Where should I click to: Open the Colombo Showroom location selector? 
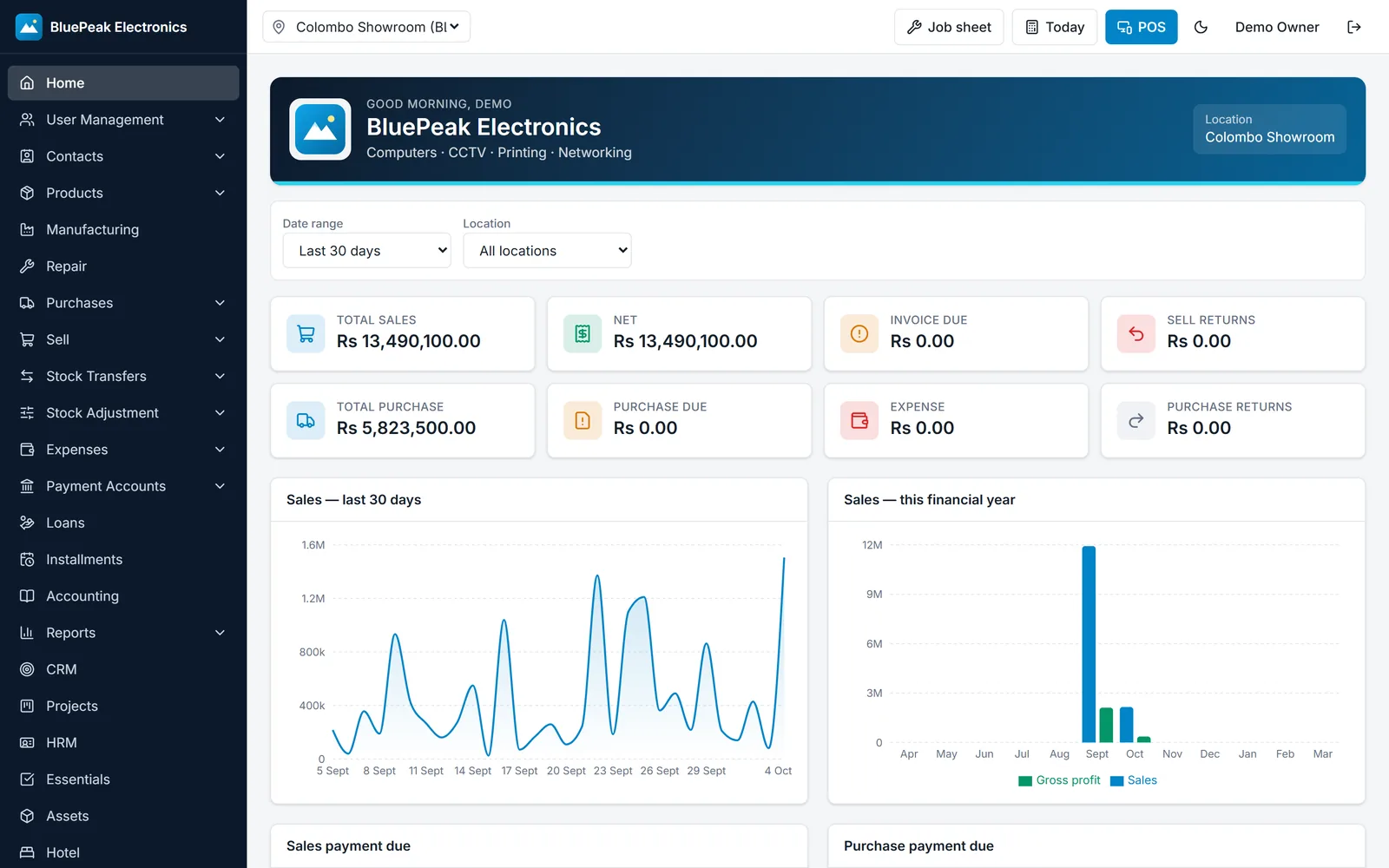click(x=366, y=27)
